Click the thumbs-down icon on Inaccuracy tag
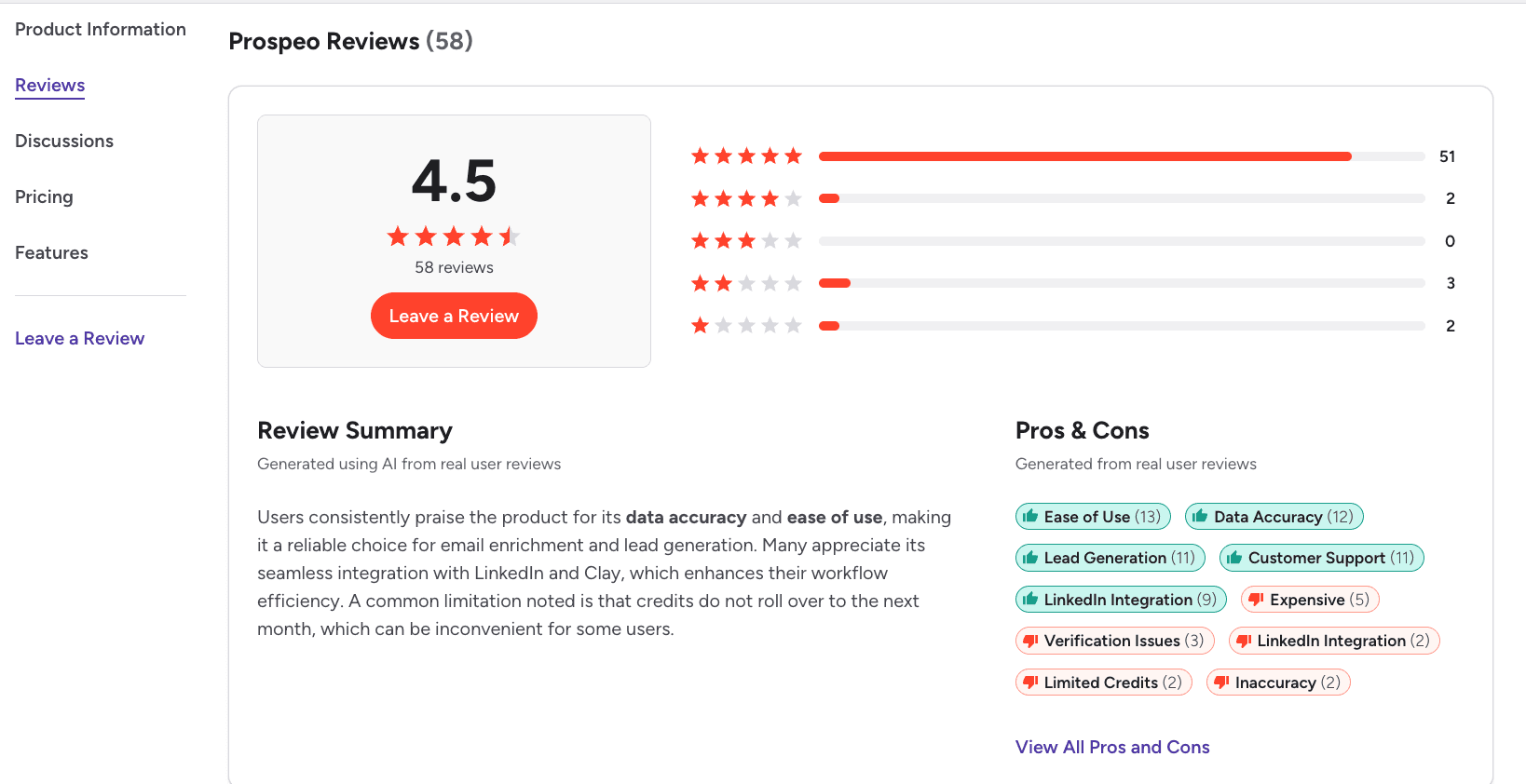Screen dimensions: 1526x784 [x=1223, y=682]
